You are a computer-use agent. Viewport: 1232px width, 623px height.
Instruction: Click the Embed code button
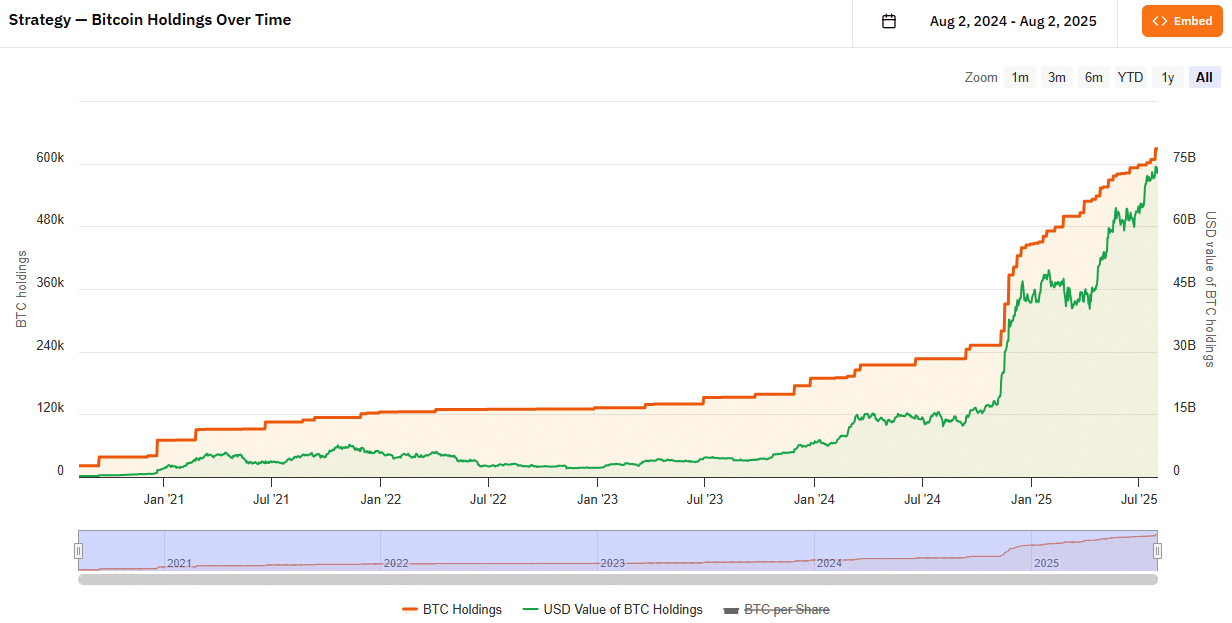(x=1181, y=21)
